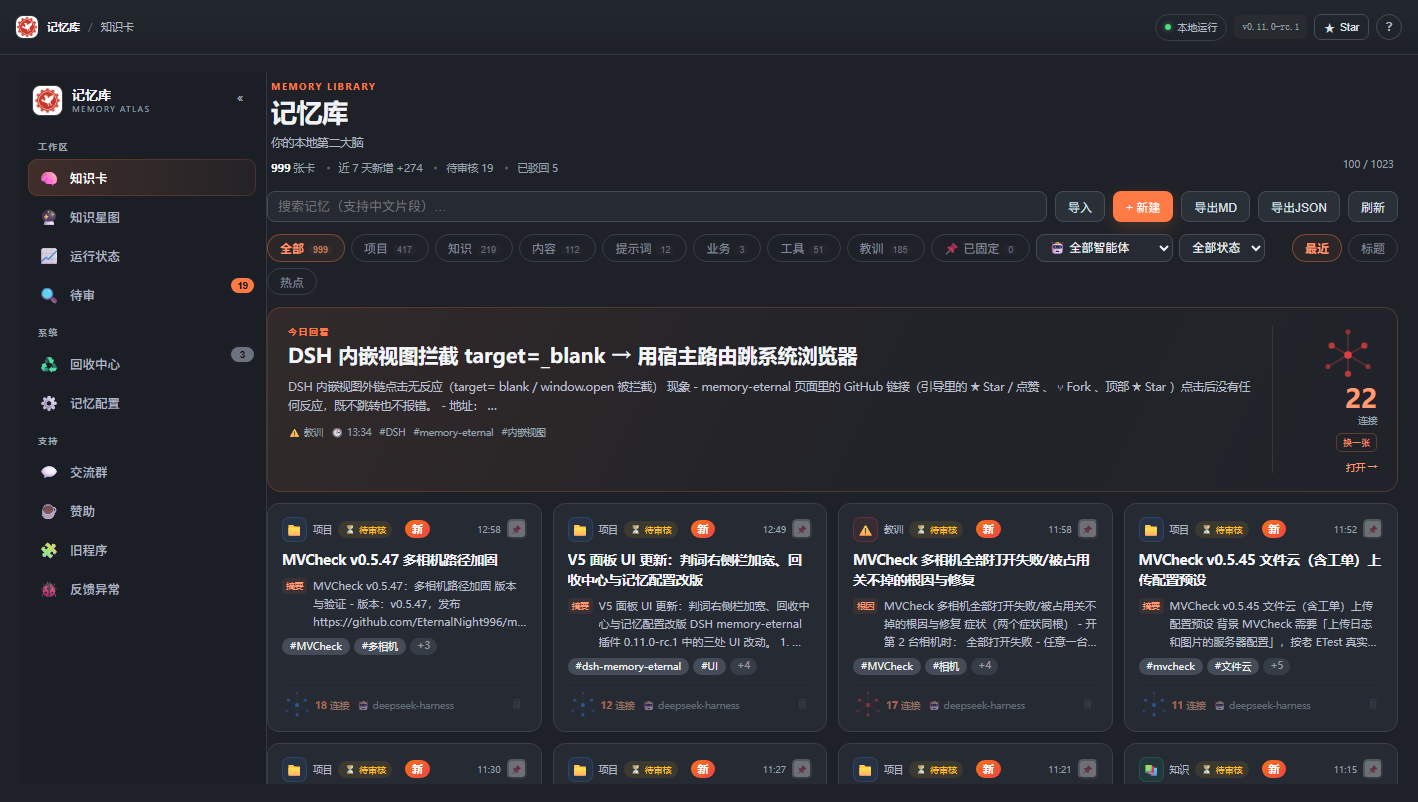Select the 工具 51 filter tab
Image resolution: width=1418 pixels, height=802 pixels.
tap(804, 248)
